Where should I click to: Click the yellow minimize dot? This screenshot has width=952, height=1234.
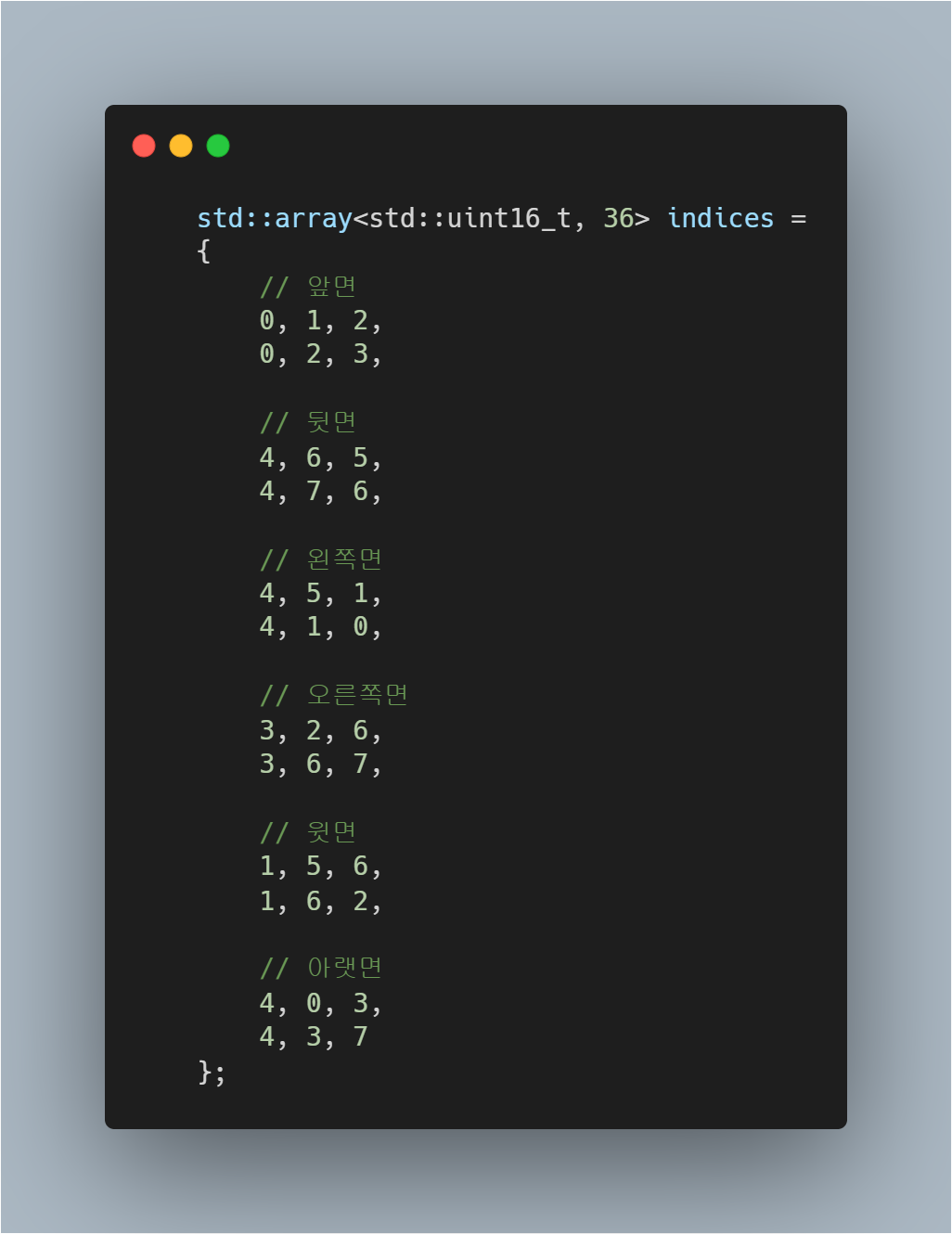point(181,146)
